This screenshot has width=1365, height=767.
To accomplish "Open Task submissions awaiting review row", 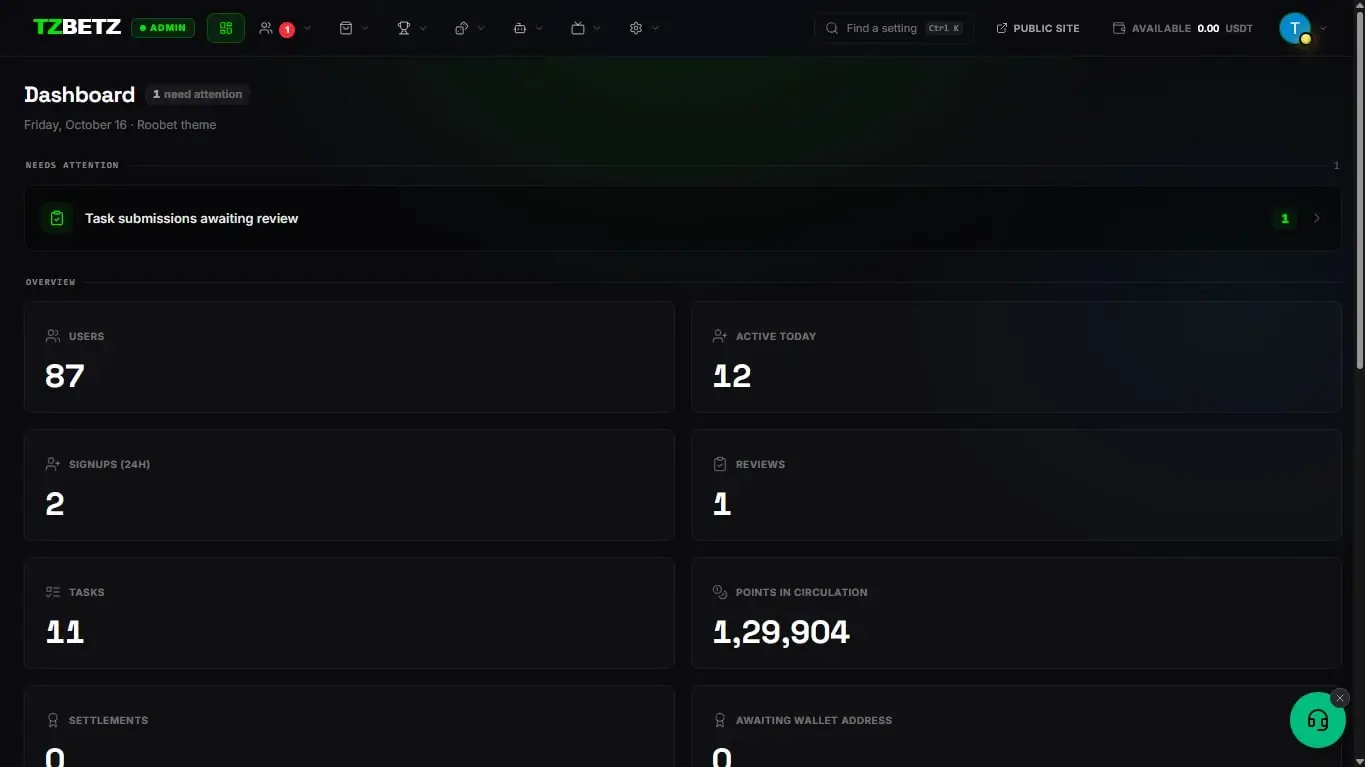I will (x=682, y=218).
